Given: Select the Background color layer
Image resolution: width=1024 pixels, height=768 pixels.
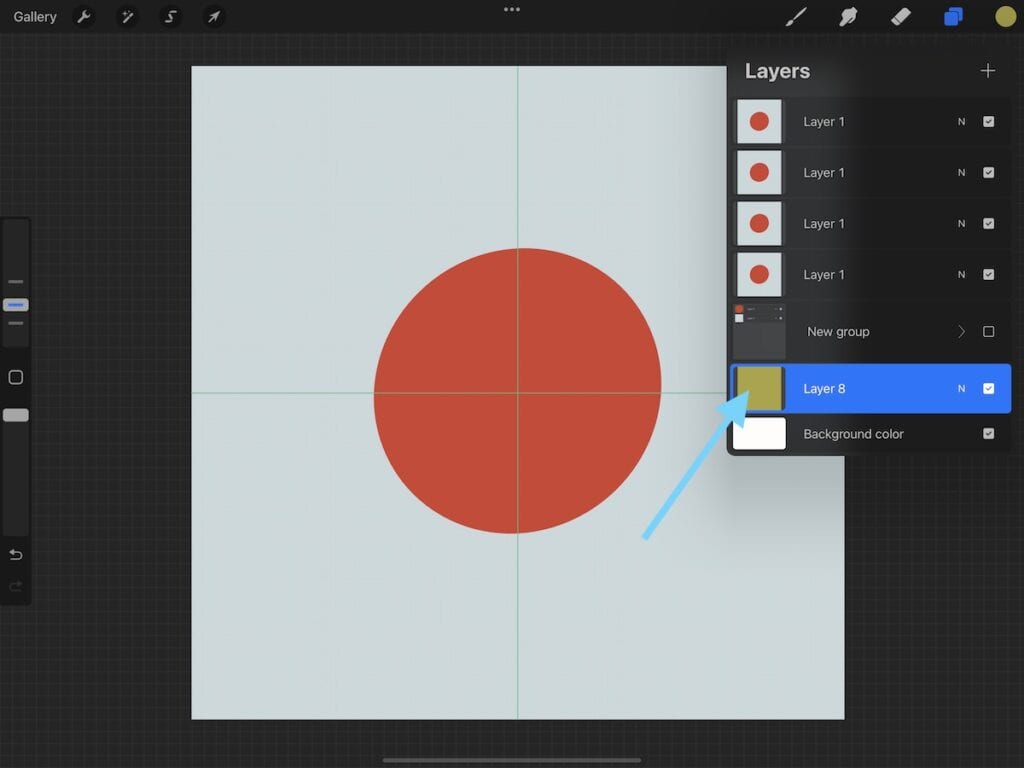Looking at the screenshot, I should click(x=853, y=434).
